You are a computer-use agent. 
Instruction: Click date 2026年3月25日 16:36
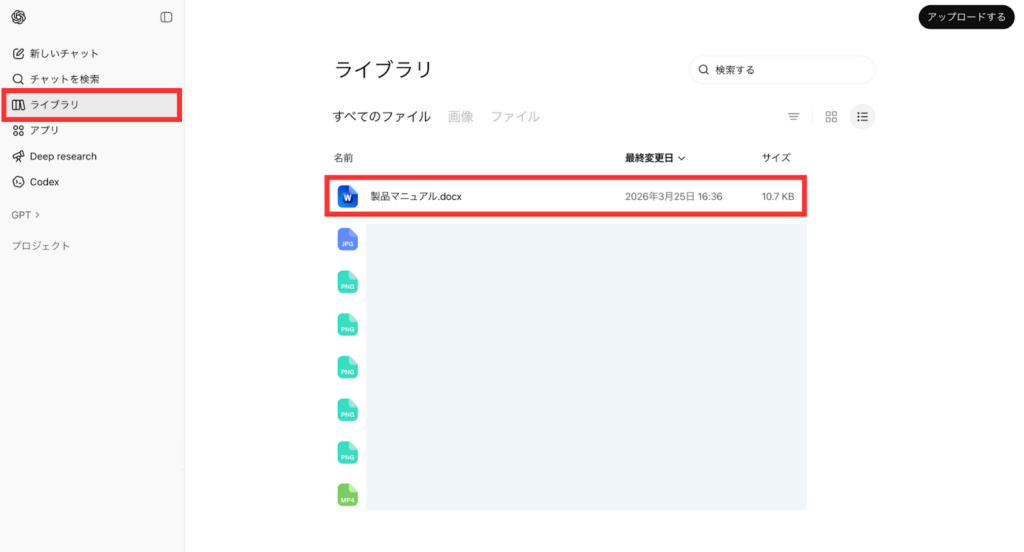coord(673,197)
